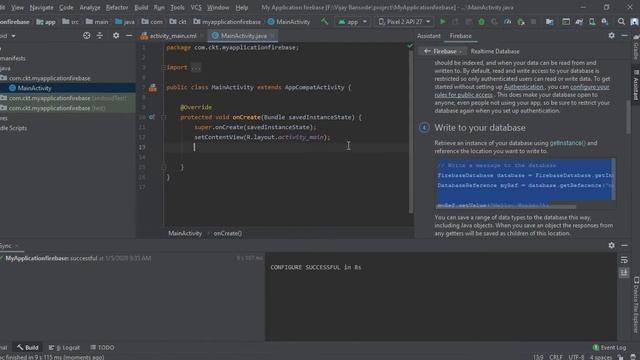Click the Scroll from Source target icon
The height and width of the screenshot is (360, 640).
click(87, 36)
